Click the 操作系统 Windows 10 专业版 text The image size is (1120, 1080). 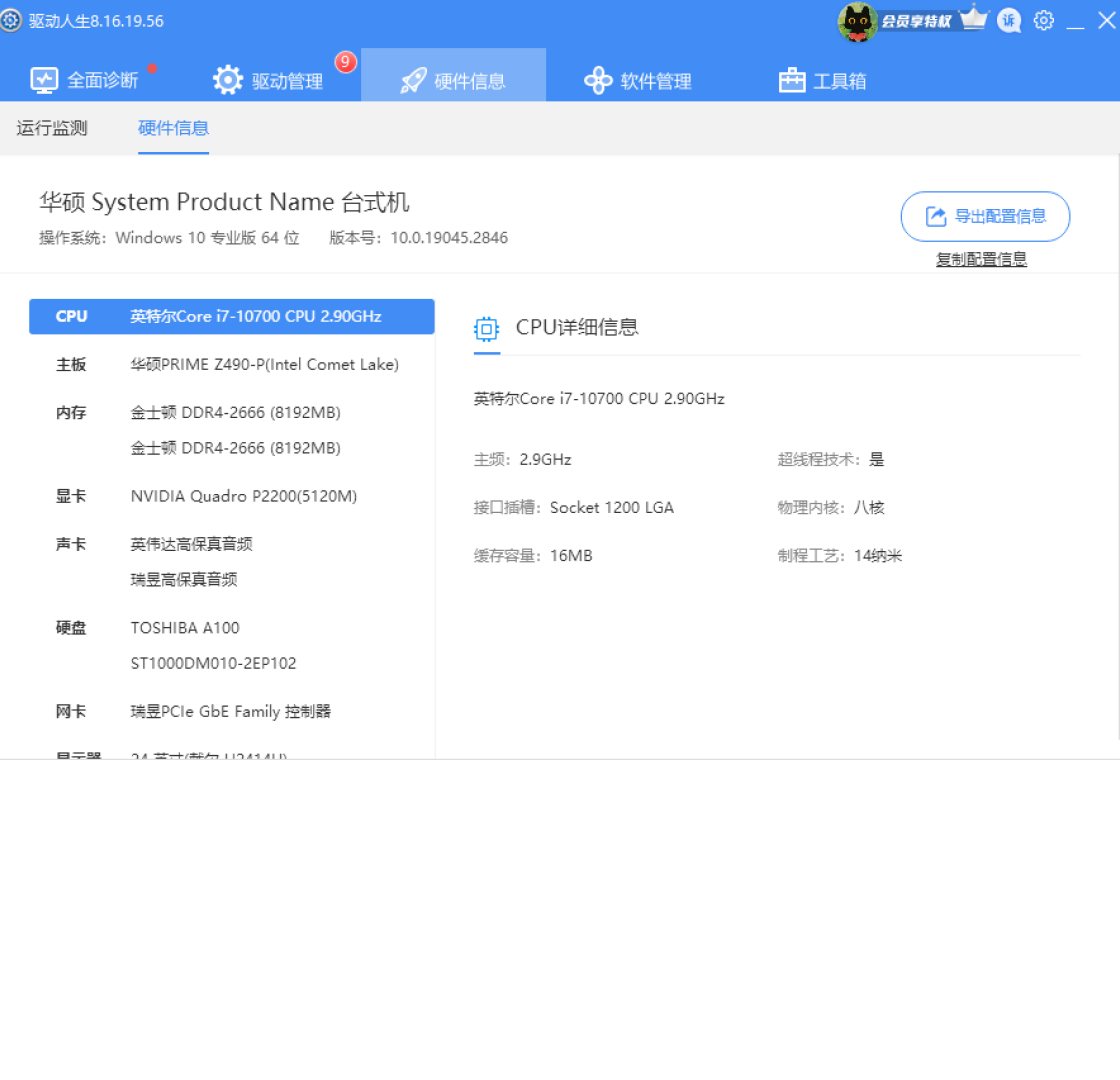point(169,238)
